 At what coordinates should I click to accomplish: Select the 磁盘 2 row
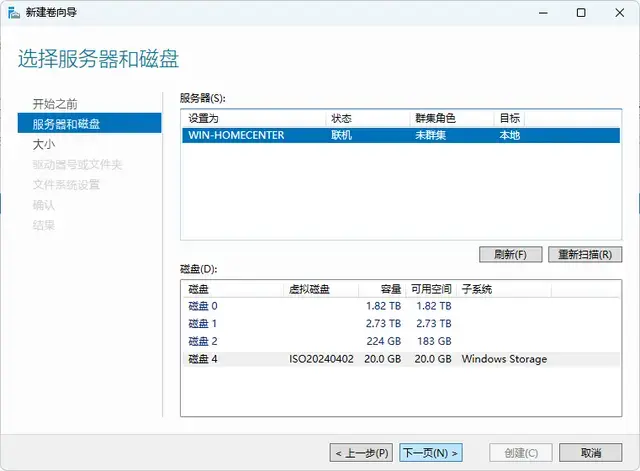[401, 341]
